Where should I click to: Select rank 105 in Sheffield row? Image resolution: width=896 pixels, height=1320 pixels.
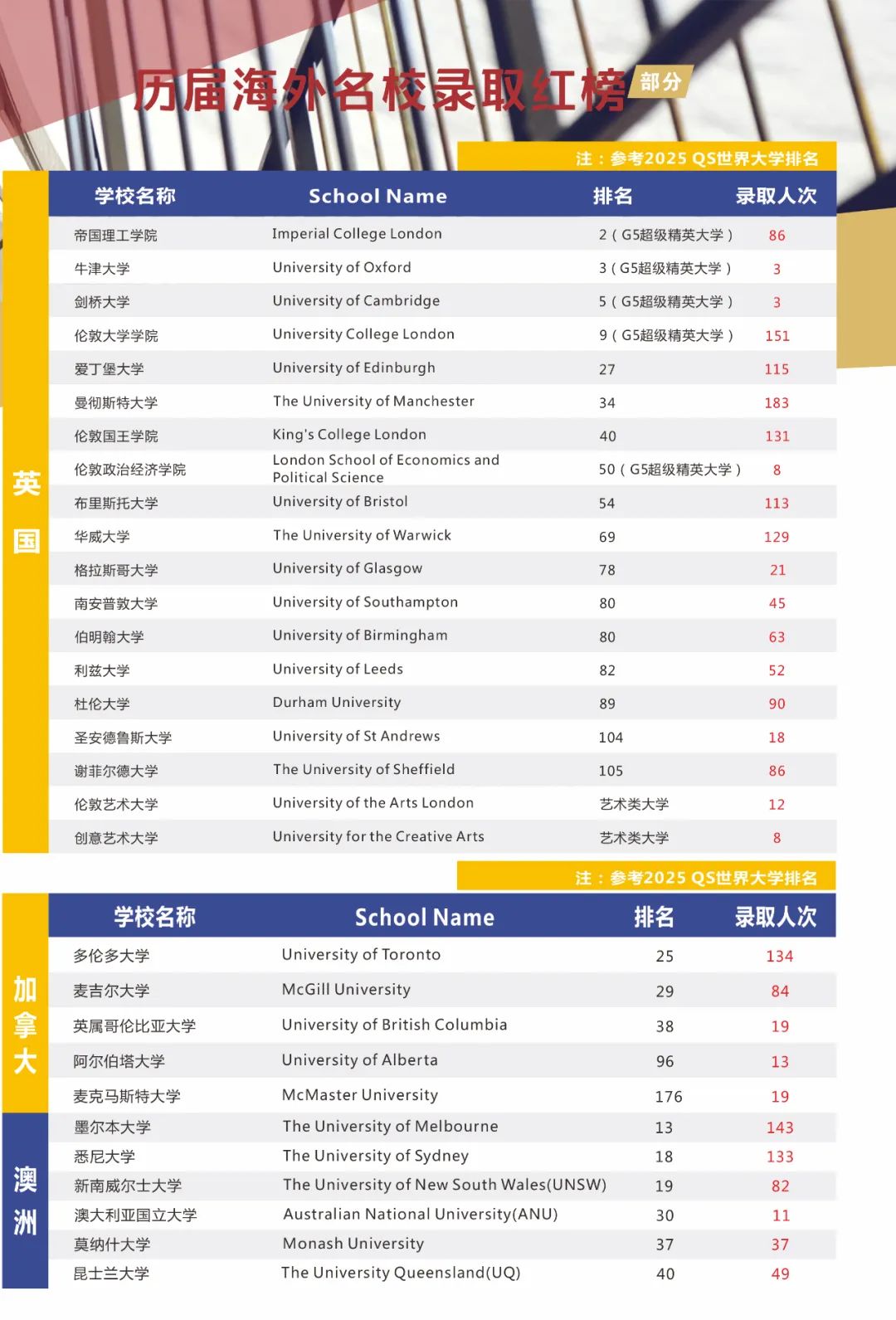(611, 772)
